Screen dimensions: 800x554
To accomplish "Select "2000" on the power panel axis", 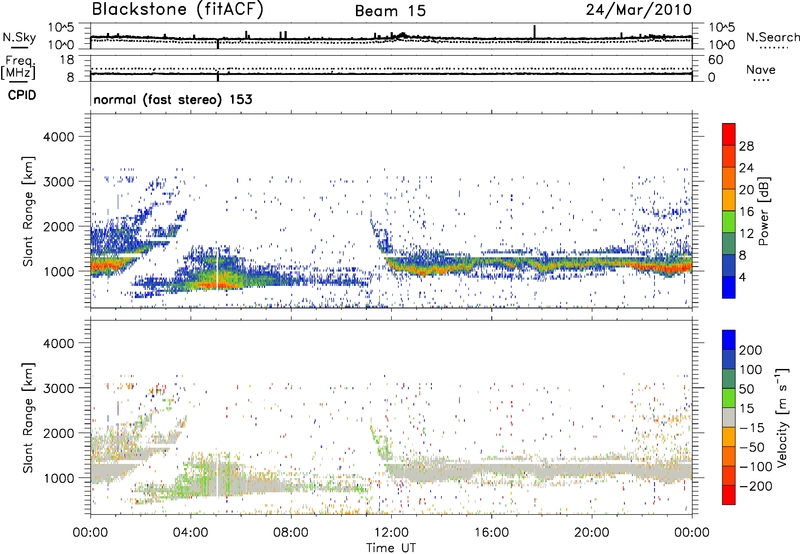I will (x=59, y=226).
